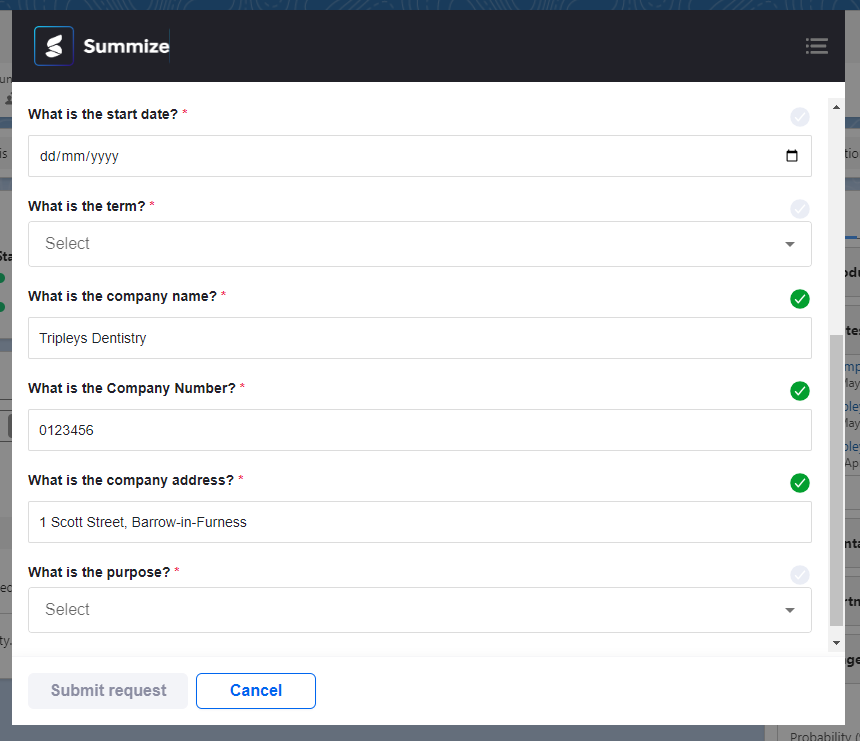Screen dimensions: 860x741
Task: Click the Summize logo icon
Action: click(53, 45)
